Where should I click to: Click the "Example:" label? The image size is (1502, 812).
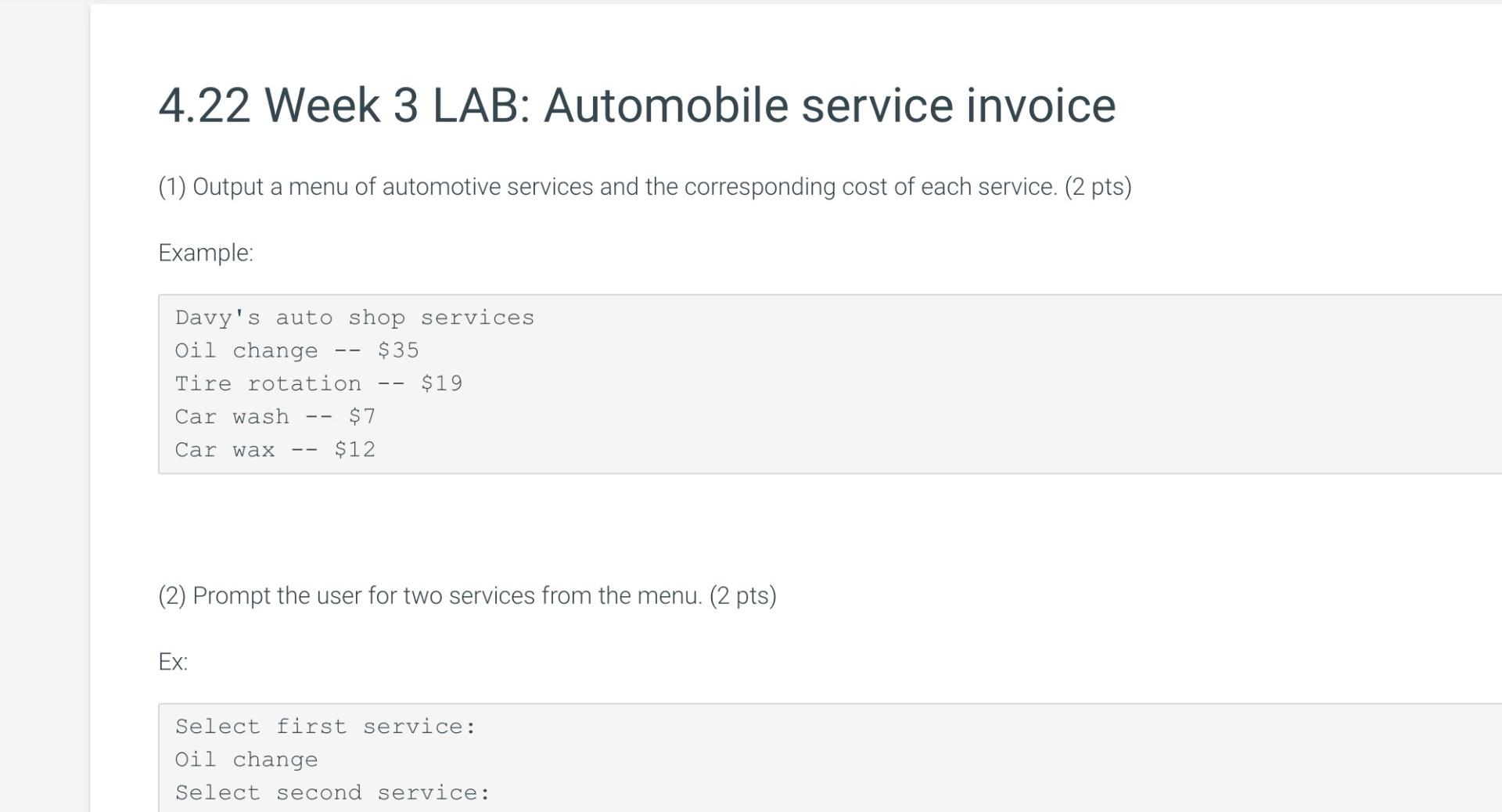coord(206,253)
